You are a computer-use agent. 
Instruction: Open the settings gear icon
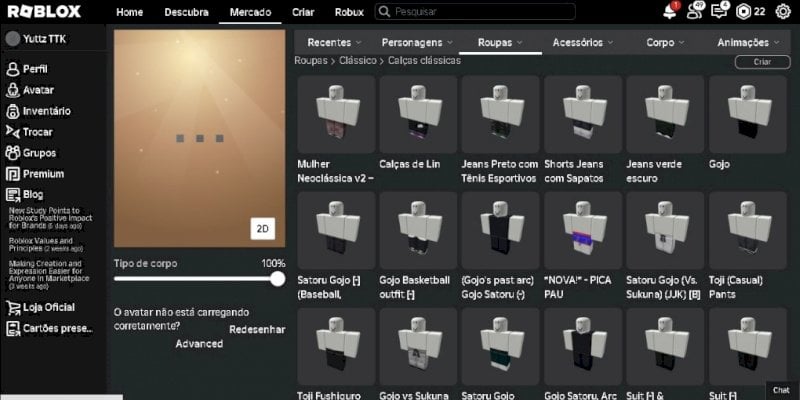tap(783, 12)
